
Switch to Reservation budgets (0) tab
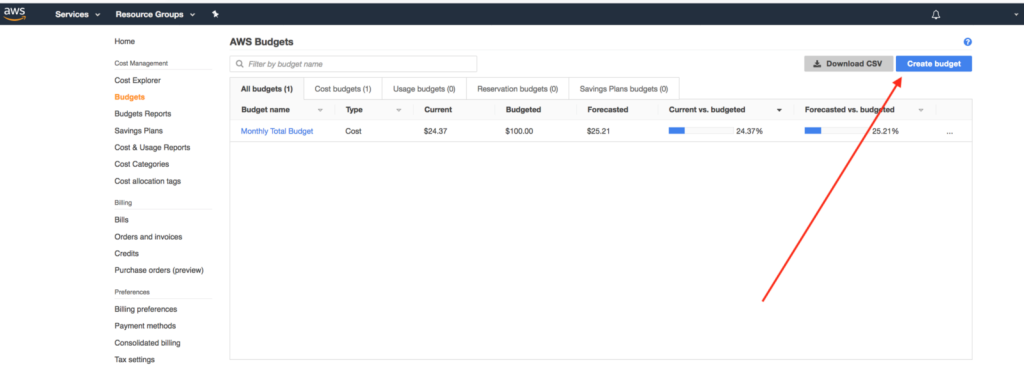(x=518, y=89)
